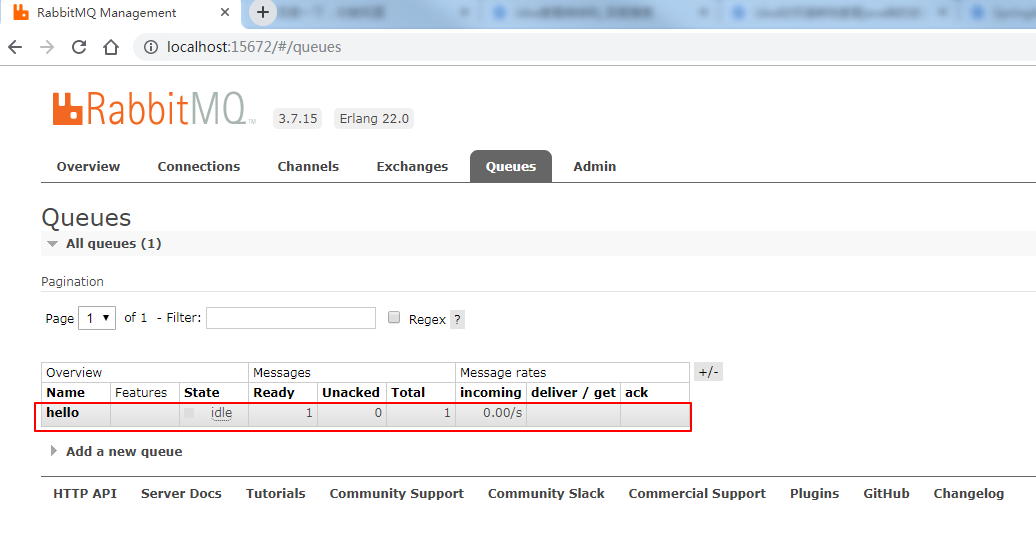Switch to the Overview tab
Screen dimensions: 1036x541
[89, 166]
